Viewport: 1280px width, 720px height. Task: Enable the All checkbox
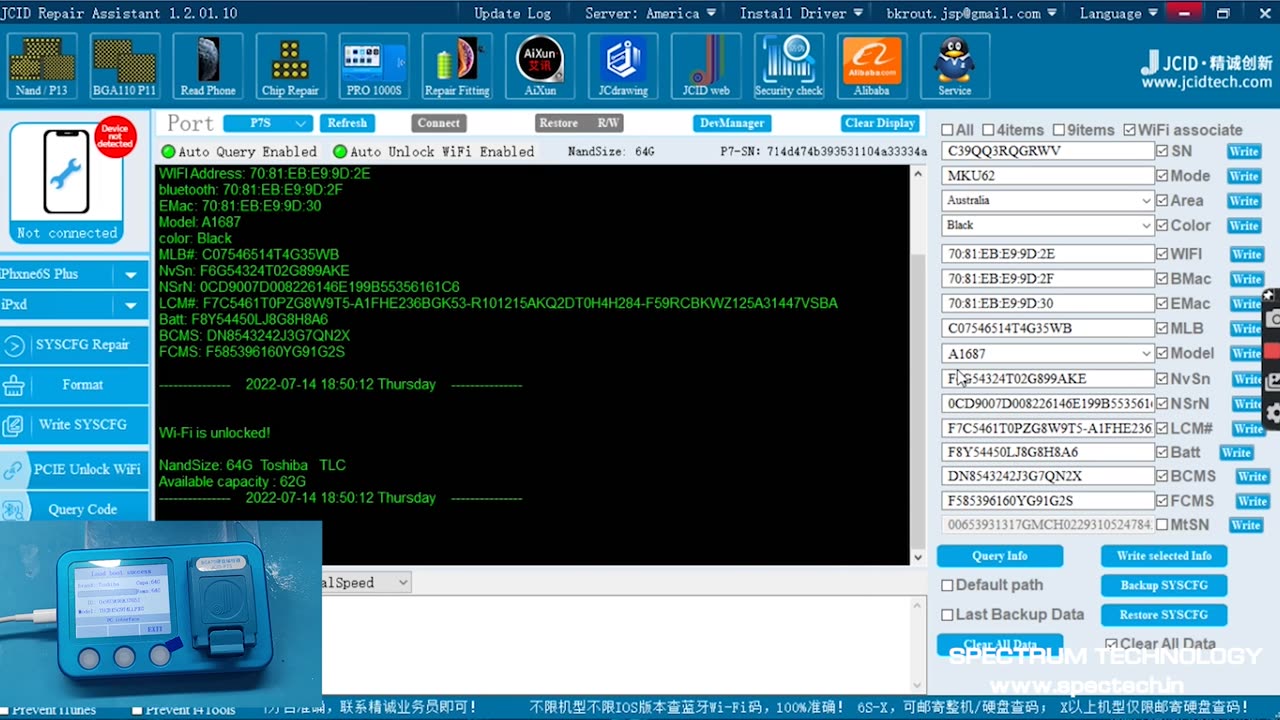click(947, 130)
